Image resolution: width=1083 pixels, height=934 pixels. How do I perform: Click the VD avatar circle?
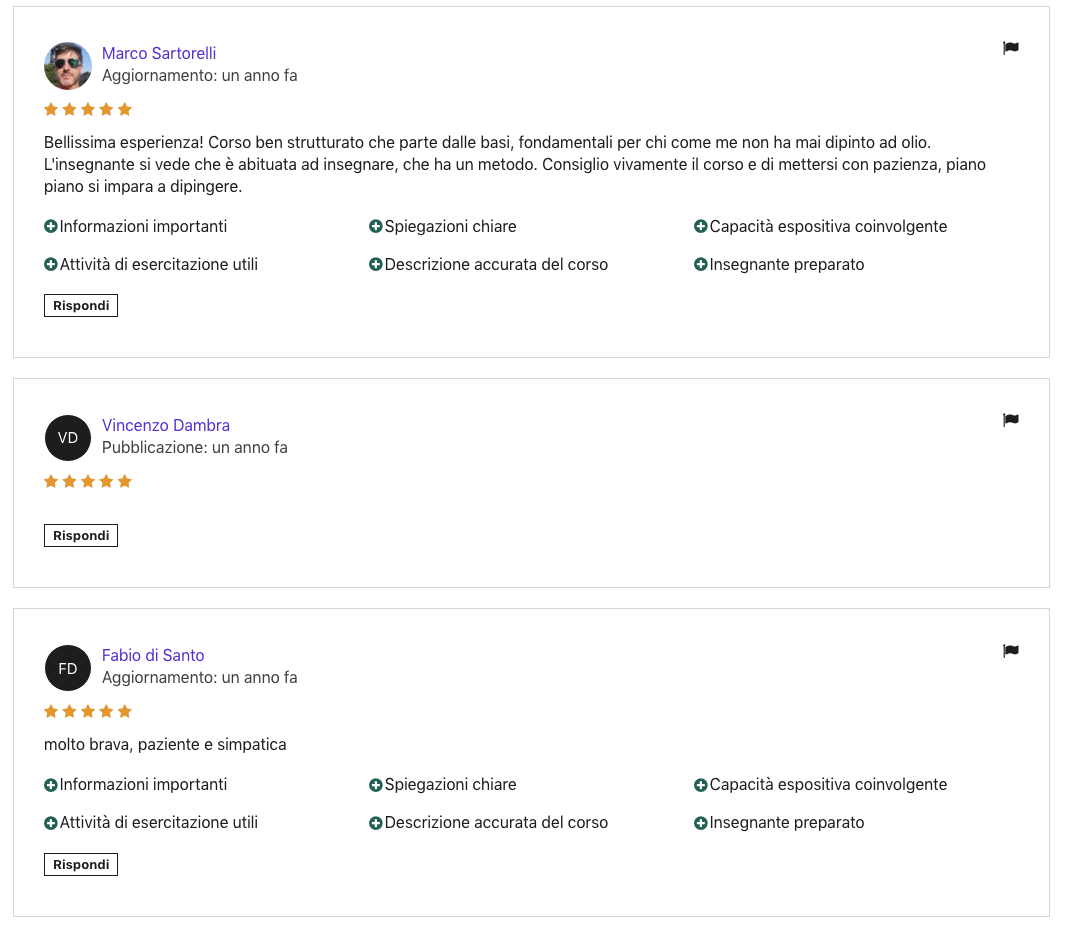click(68, 438)
